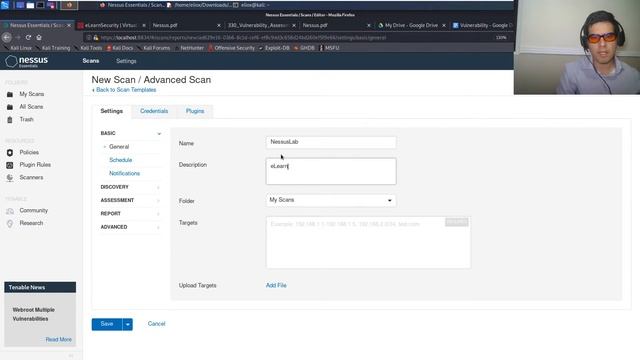Click the Policies shield icon
Viewport: 640px width, 360px height.
[10, 152]
